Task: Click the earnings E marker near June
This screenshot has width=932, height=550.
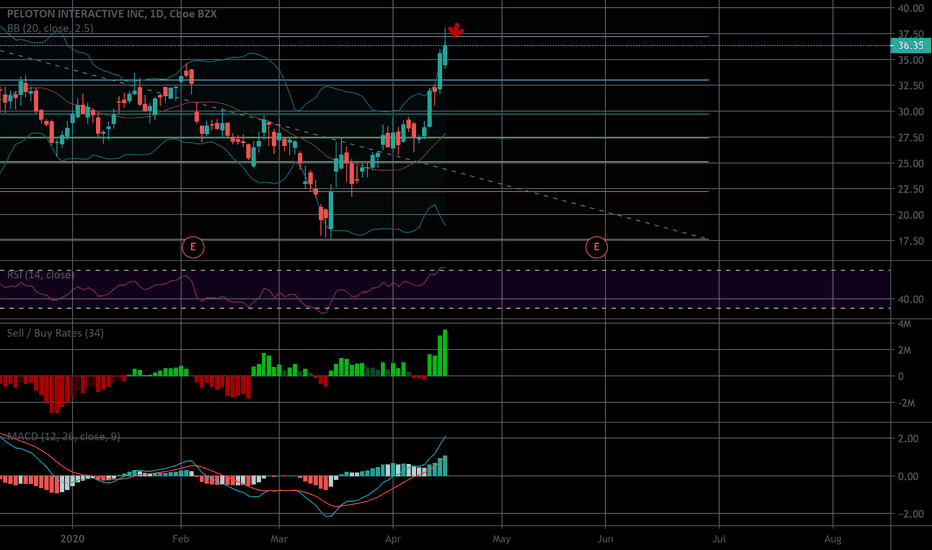Action: coord(596,247)
